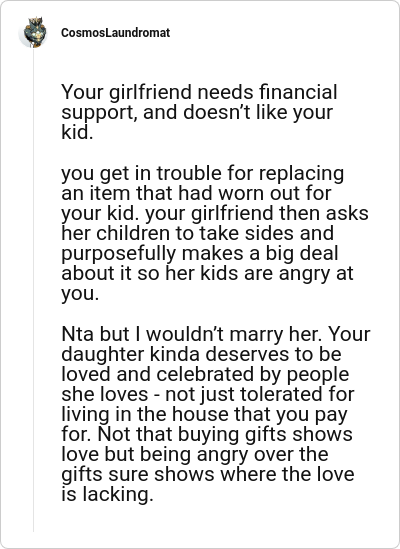400x549 pixels.
Task: Click the word 'Nta' in the comment
Action: click(x=77, y=334)
